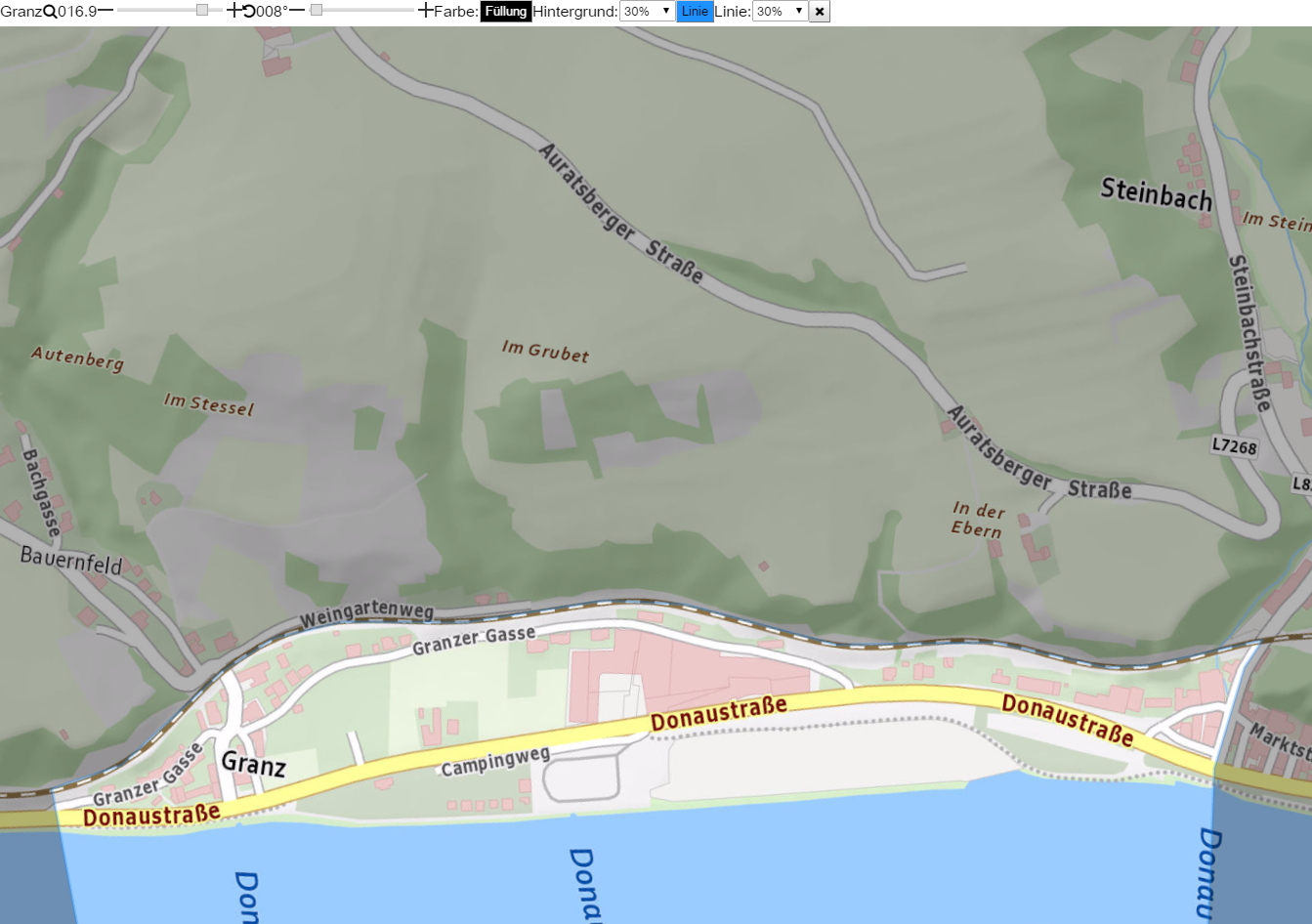Click the L7268 road shield
1312x924 pixels.
pyautogui.click(x=1234, y=446)
